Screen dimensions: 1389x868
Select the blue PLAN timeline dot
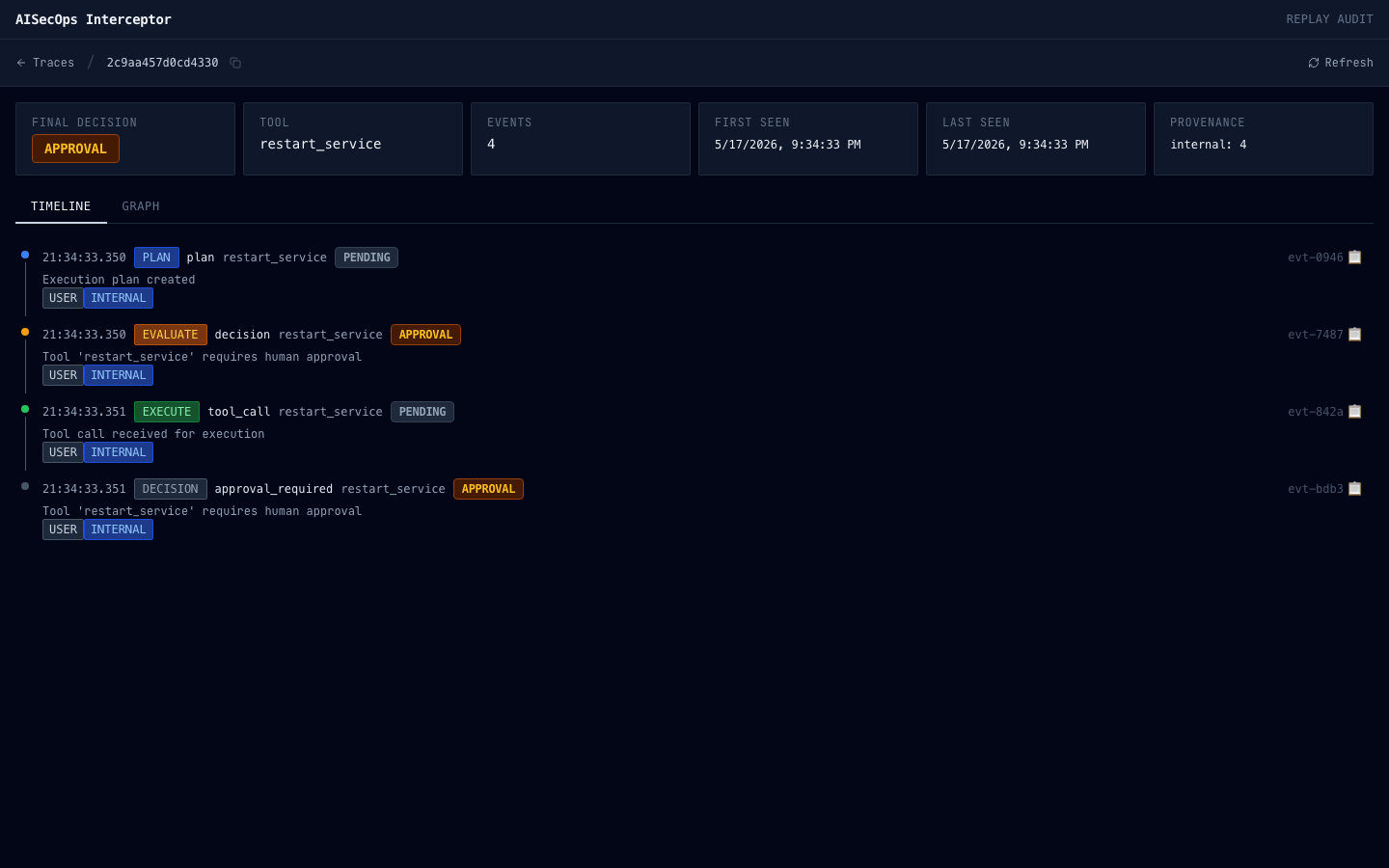pyautogui.click(x=25, y=255)
